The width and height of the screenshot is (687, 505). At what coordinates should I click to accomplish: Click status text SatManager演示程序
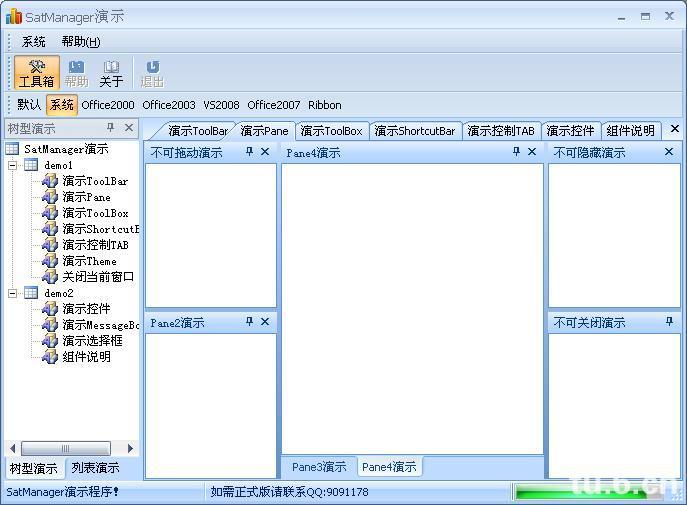pos(62,492)
